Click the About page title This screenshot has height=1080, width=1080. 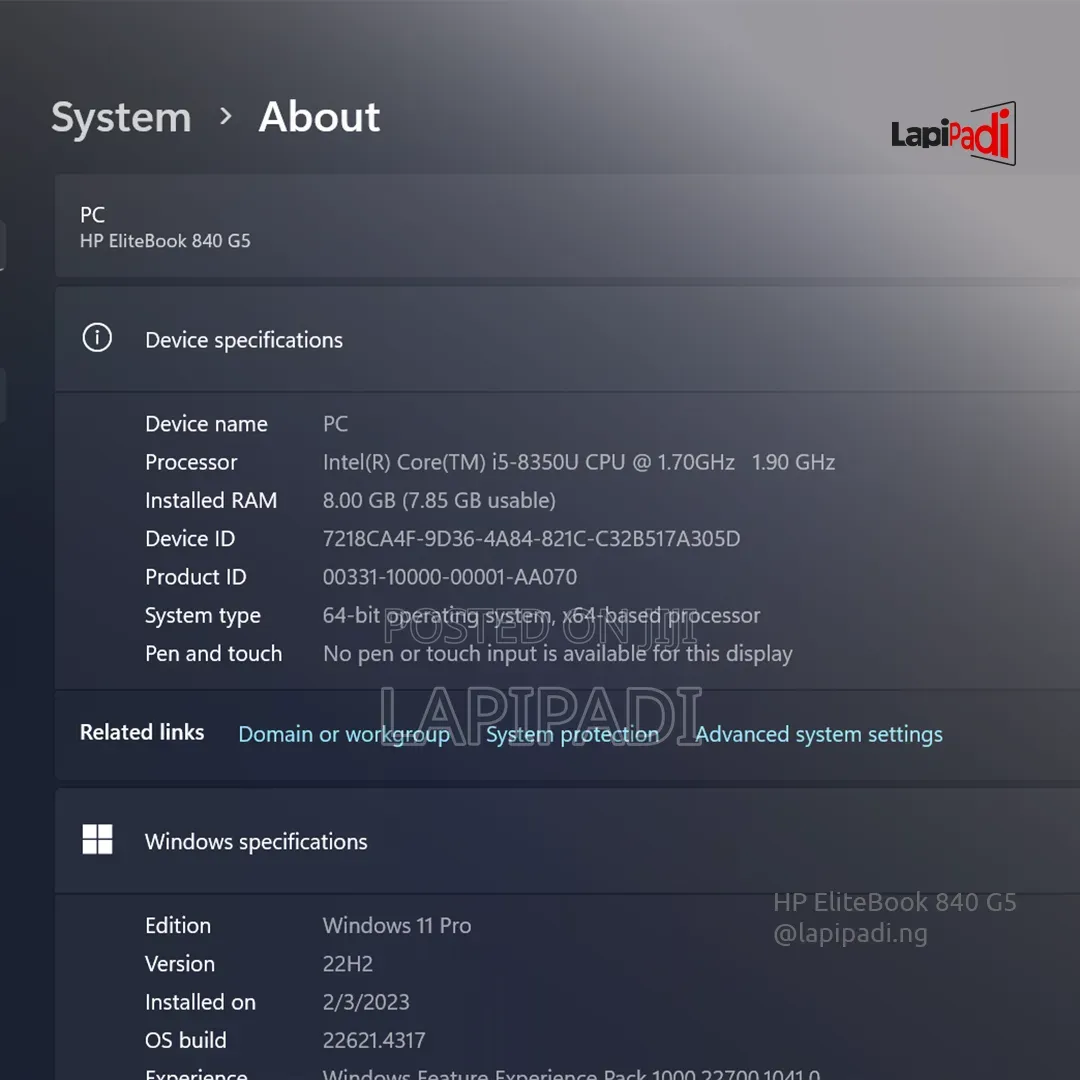coord(319,116)
